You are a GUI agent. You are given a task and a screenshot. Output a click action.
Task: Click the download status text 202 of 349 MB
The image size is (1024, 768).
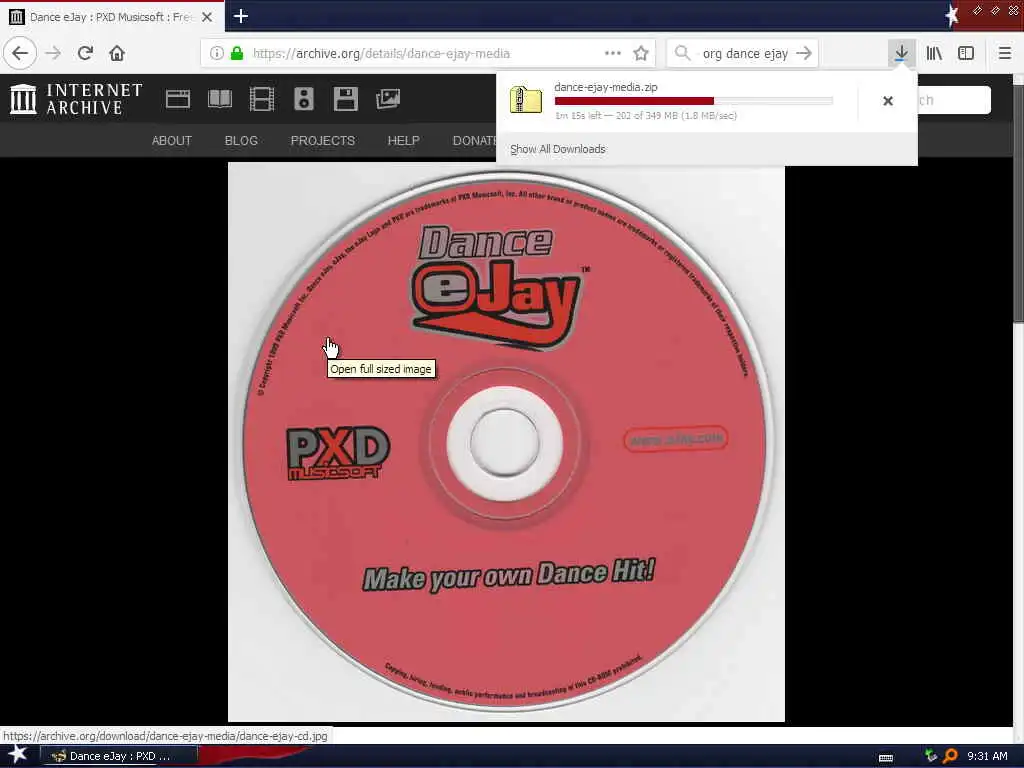point(646,116)
